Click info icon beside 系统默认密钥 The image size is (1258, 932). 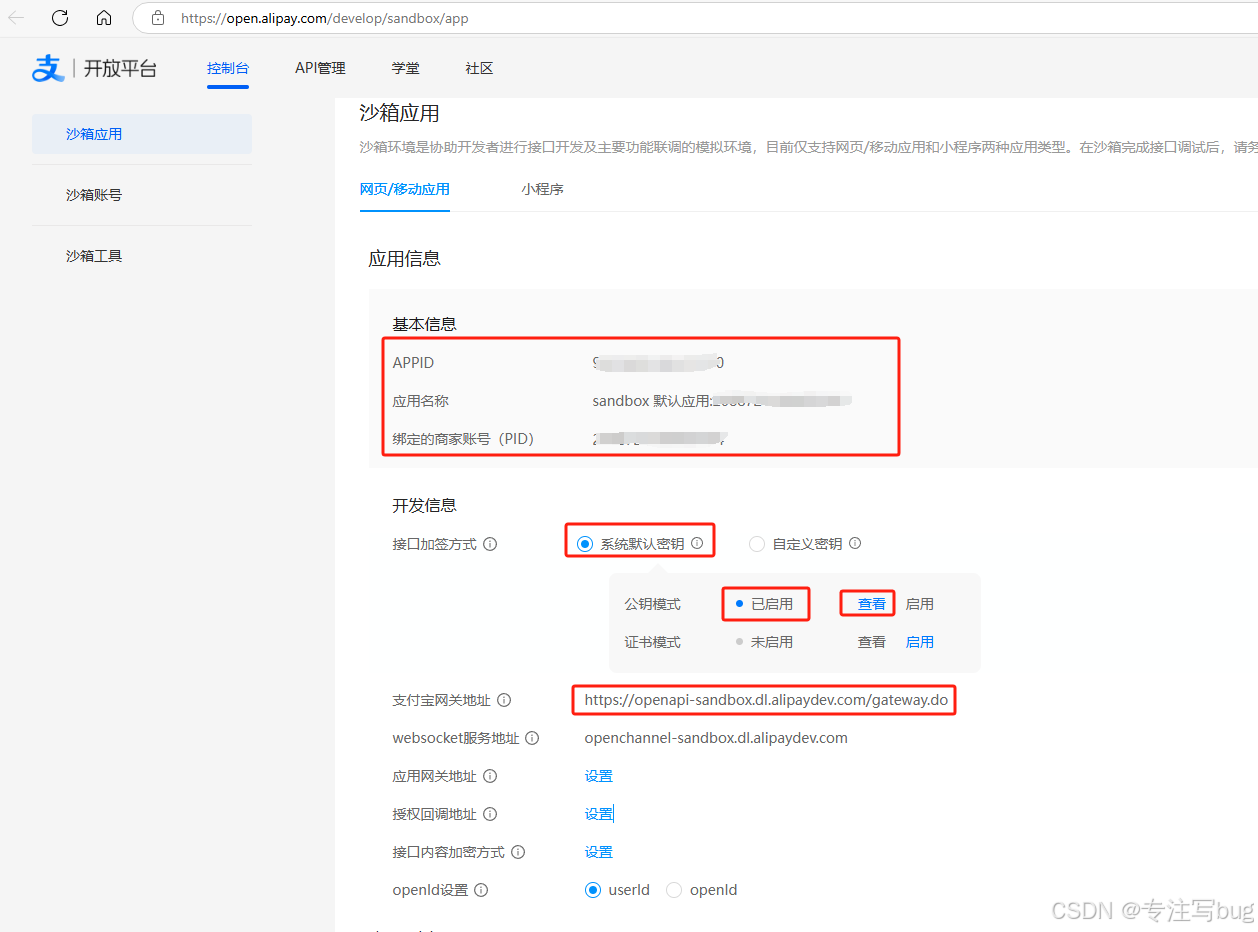click(x=697, y=543)
